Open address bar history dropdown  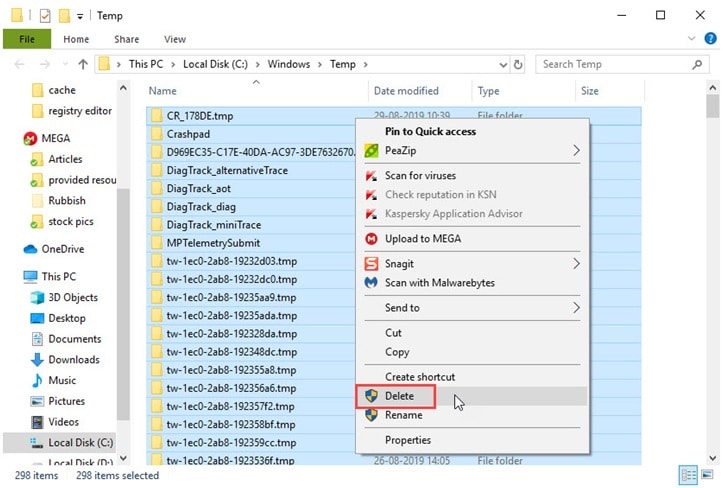[503, 65]
